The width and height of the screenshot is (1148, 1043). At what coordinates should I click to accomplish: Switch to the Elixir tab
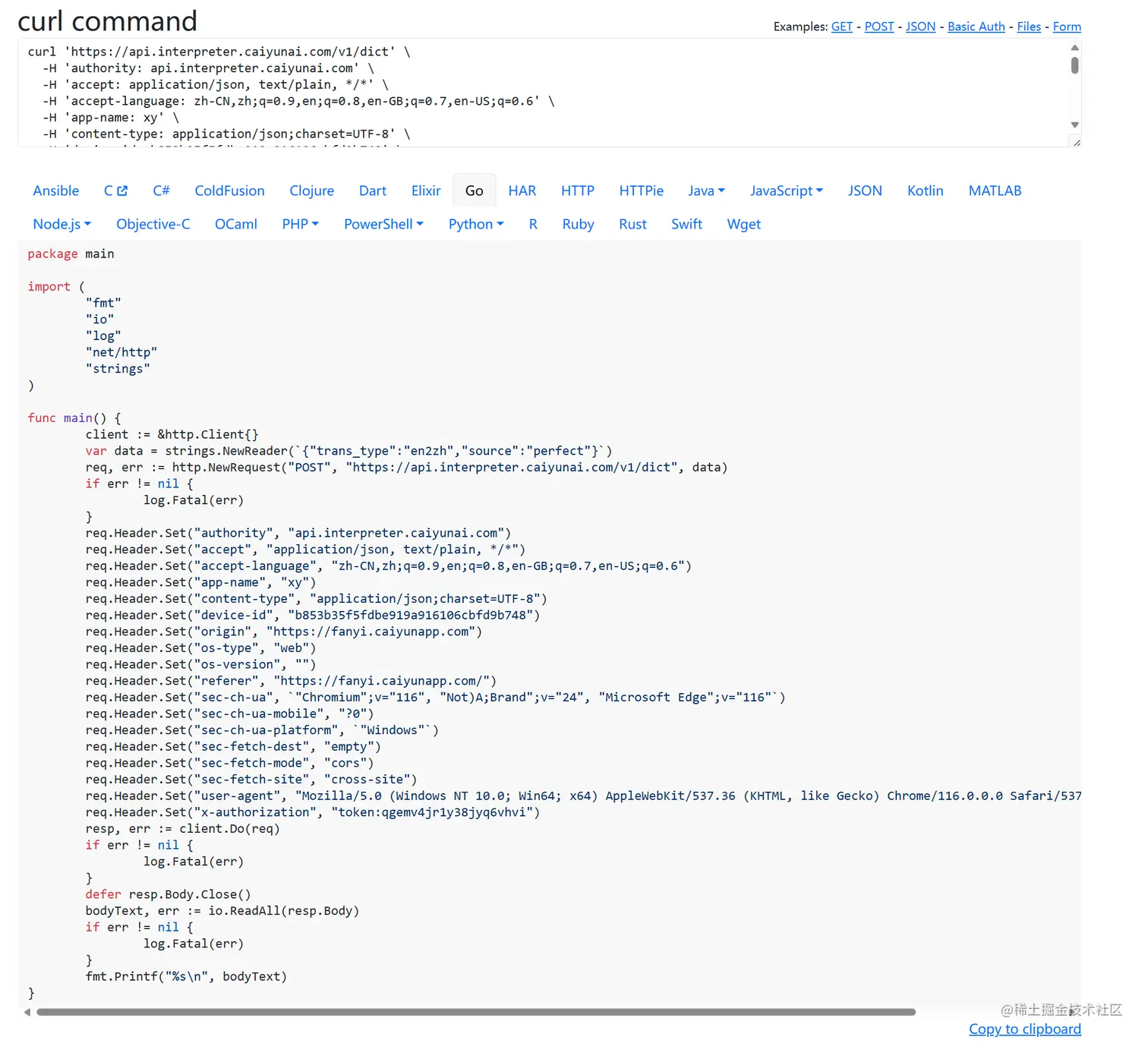pyautogui.click(x=426, y=191)
